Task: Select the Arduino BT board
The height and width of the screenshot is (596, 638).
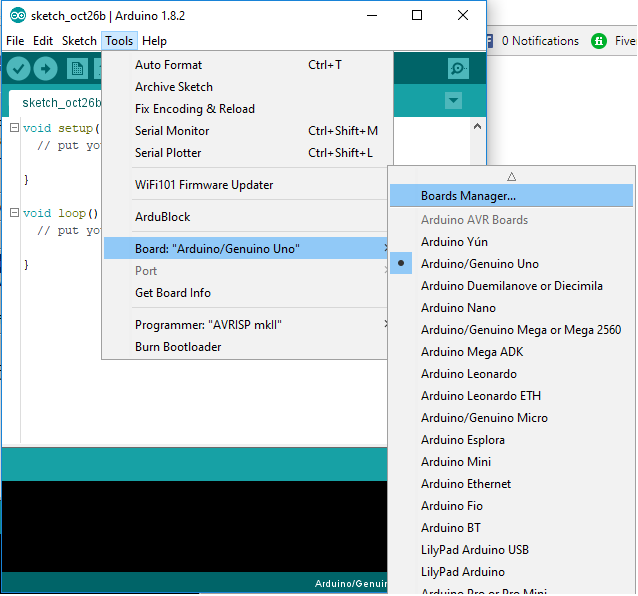Action: [511, 528]
